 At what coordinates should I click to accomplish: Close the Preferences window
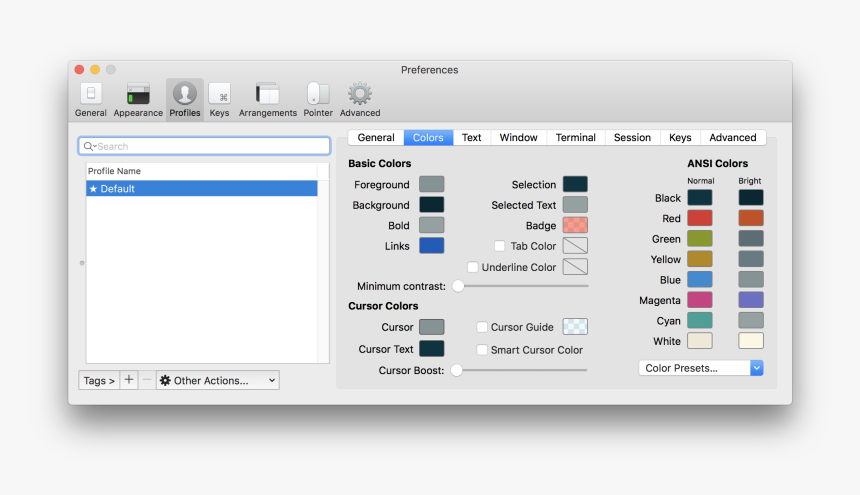point(80,70)
